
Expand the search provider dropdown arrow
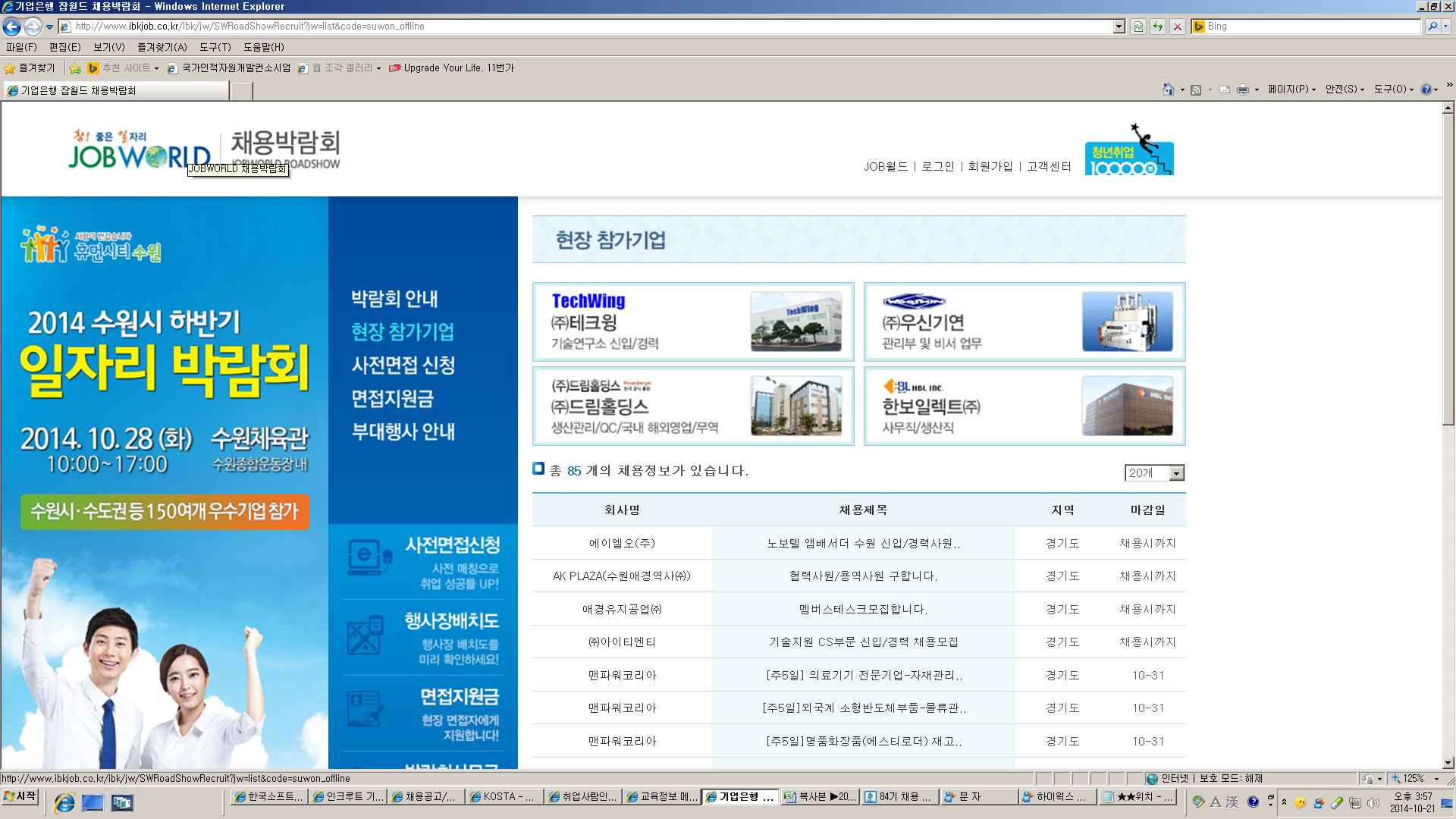point(1446,27)
